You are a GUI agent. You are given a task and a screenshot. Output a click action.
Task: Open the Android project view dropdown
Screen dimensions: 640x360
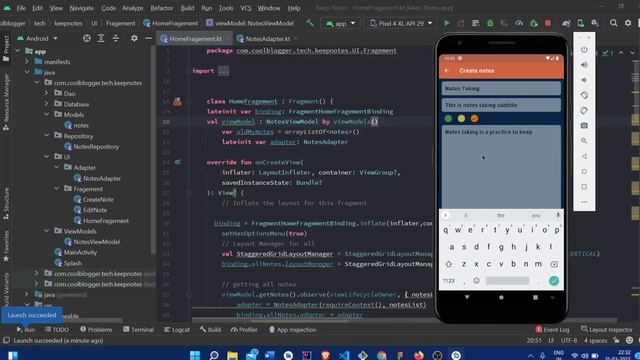coord(37,38)
